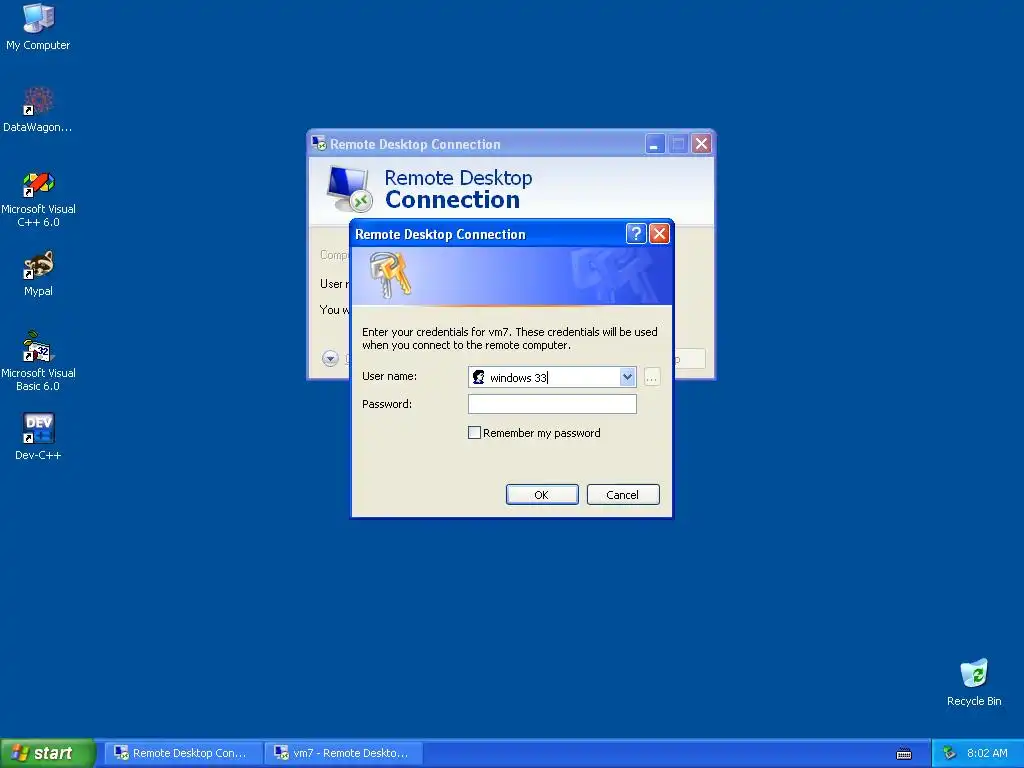Open the User name dropdown arrow
This screenshot has width=1024, height=768.
tap(627, 377)
